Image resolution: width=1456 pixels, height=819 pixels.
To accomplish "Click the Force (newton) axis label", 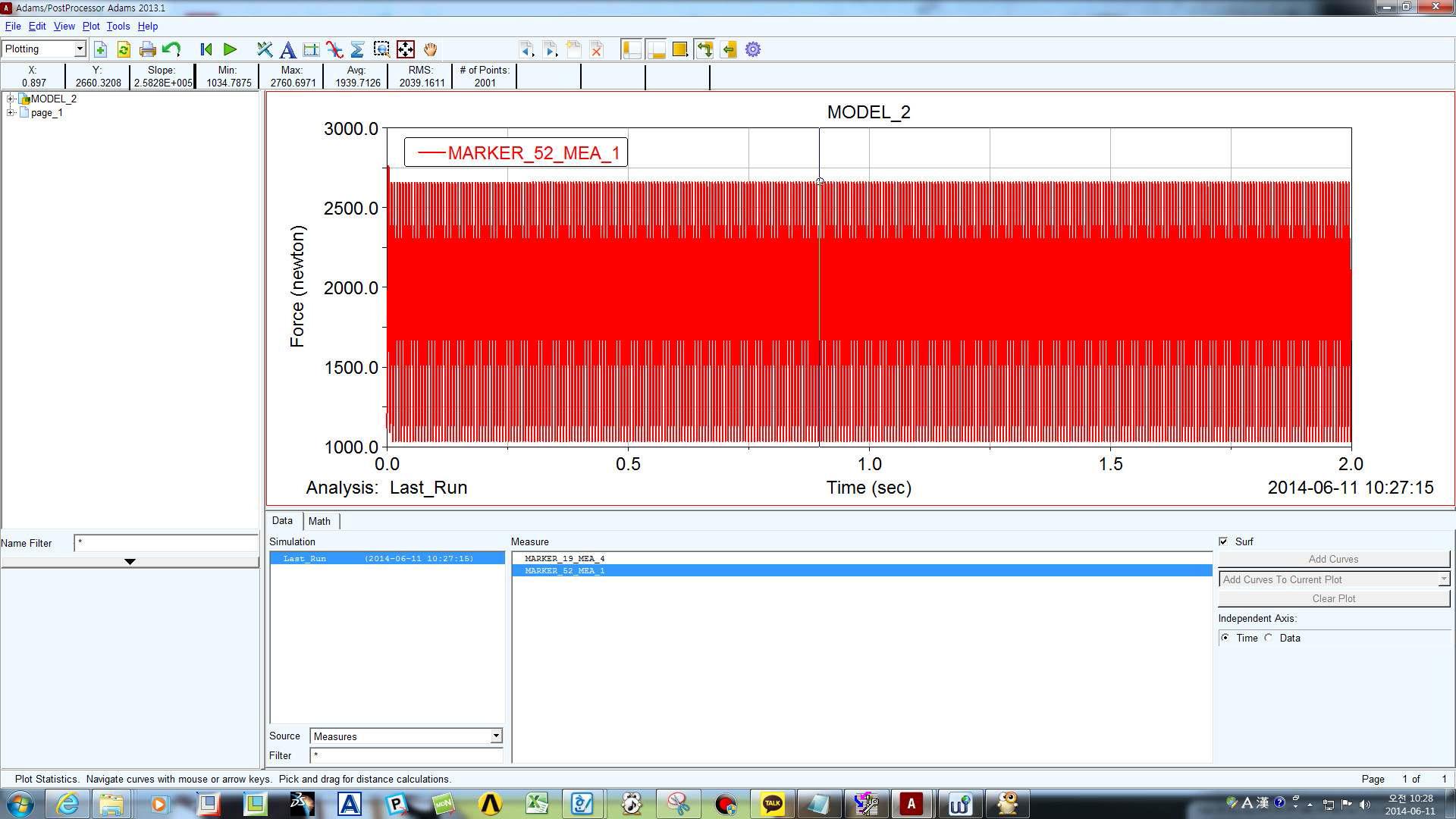I will [x=297, y=287].
